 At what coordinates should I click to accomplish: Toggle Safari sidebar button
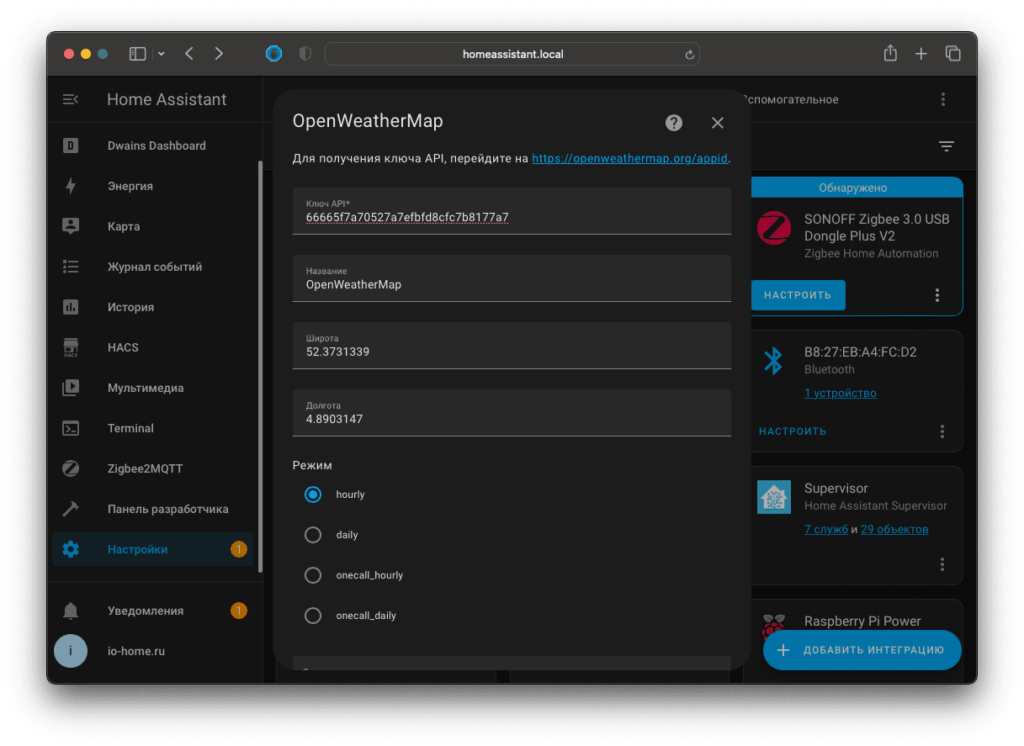[137, 54]
